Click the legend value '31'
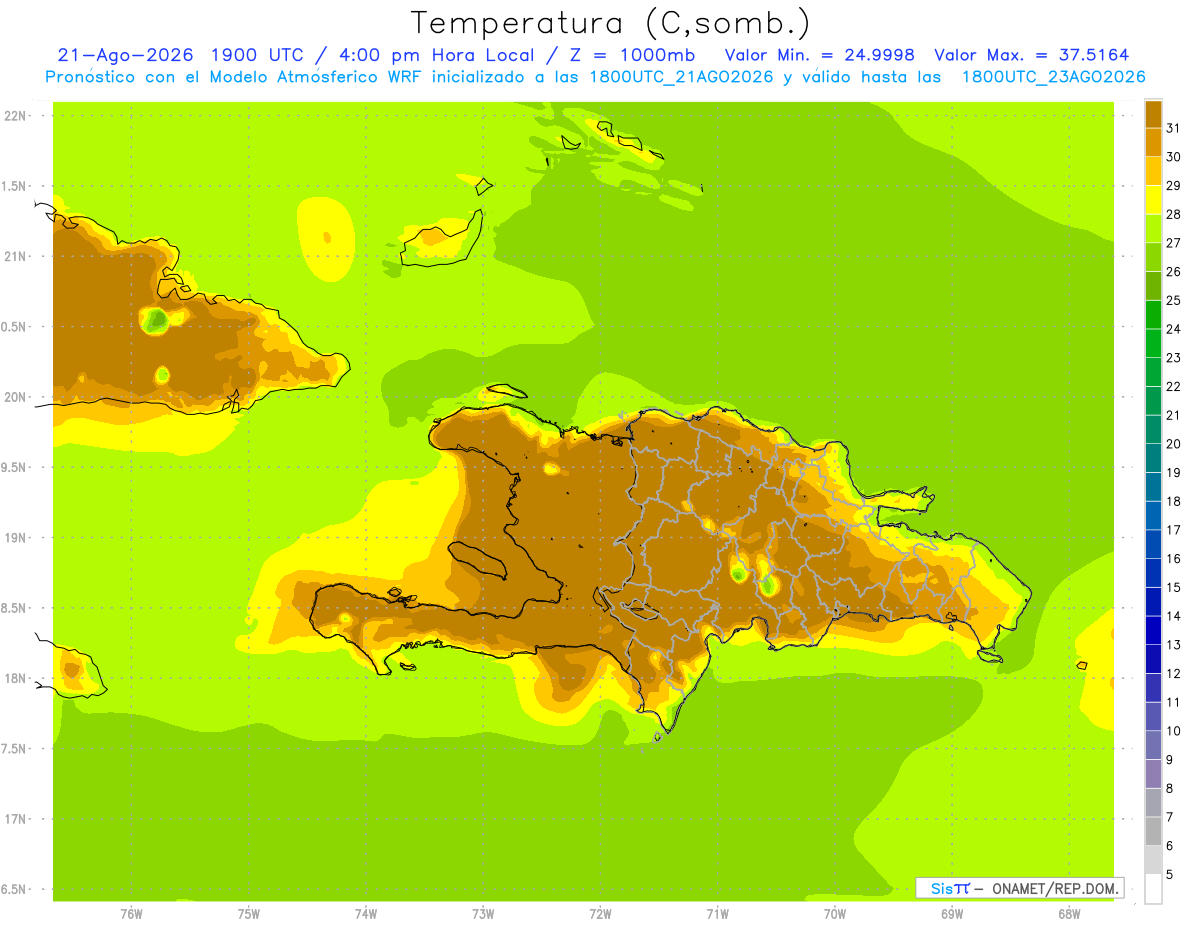Image resolution: width=1200 pixels, height=927 pixels. point(1173,128)
